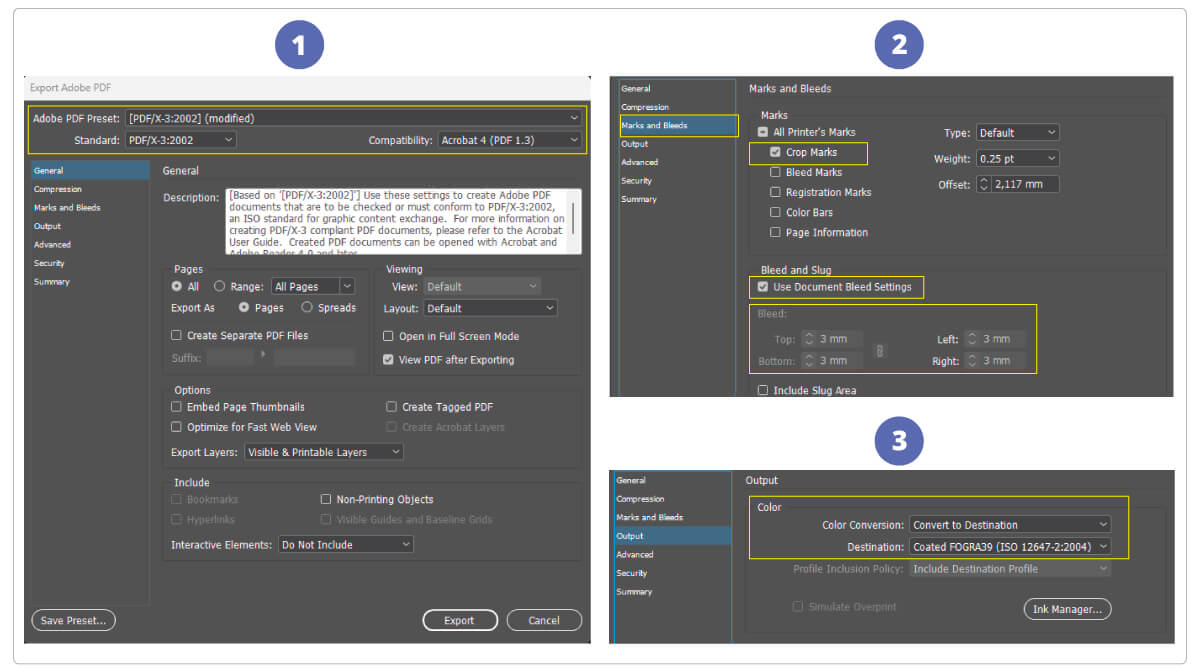Viewport: 1200px width, 672px height.
Task: Click the Offset stepper arrows
Action: 983,185
